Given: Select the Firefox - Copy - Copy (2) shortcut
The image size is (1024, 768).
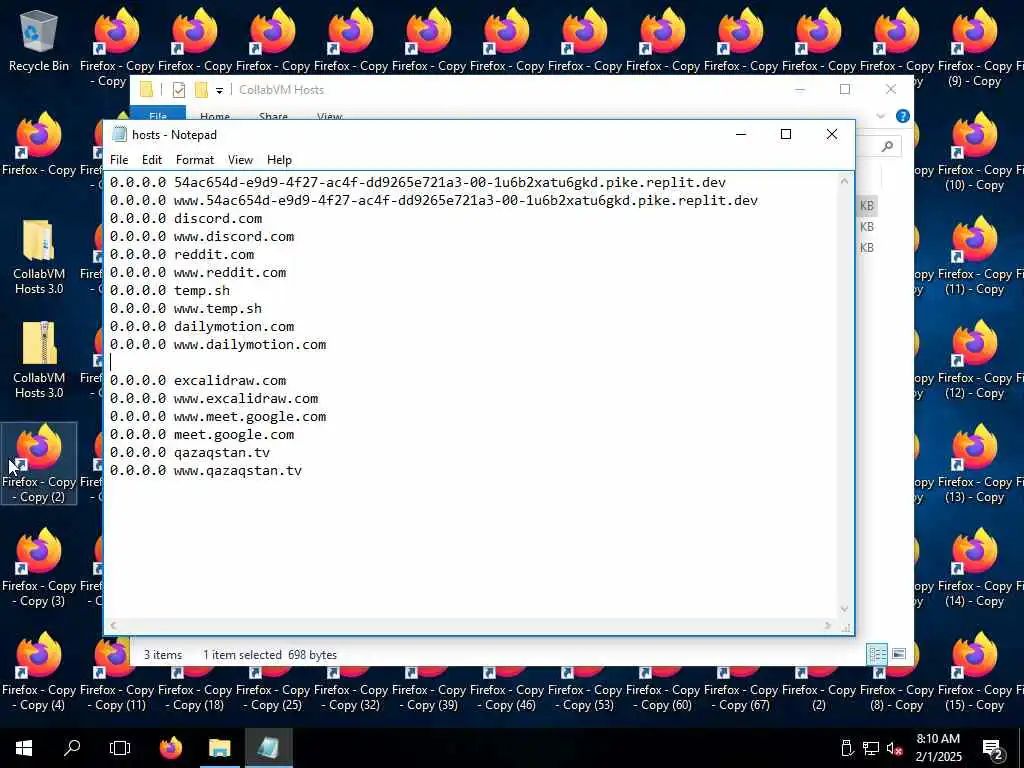Looking at the screenshot, I should [39, 463].
